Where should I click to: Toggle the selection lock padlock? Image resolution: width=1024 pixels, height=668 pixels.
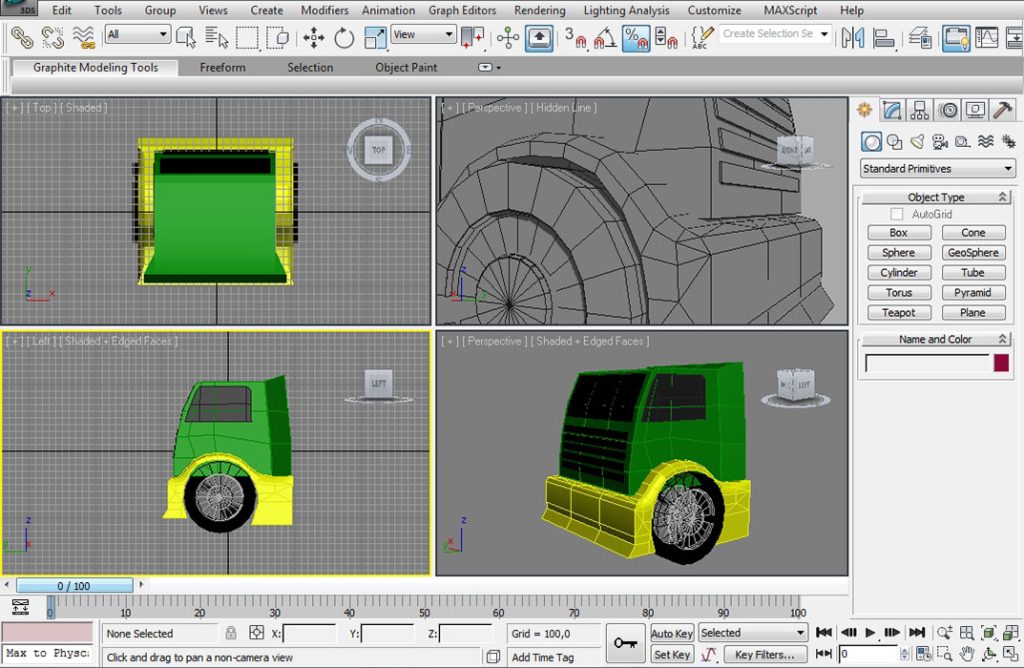(x=231, y=633)
